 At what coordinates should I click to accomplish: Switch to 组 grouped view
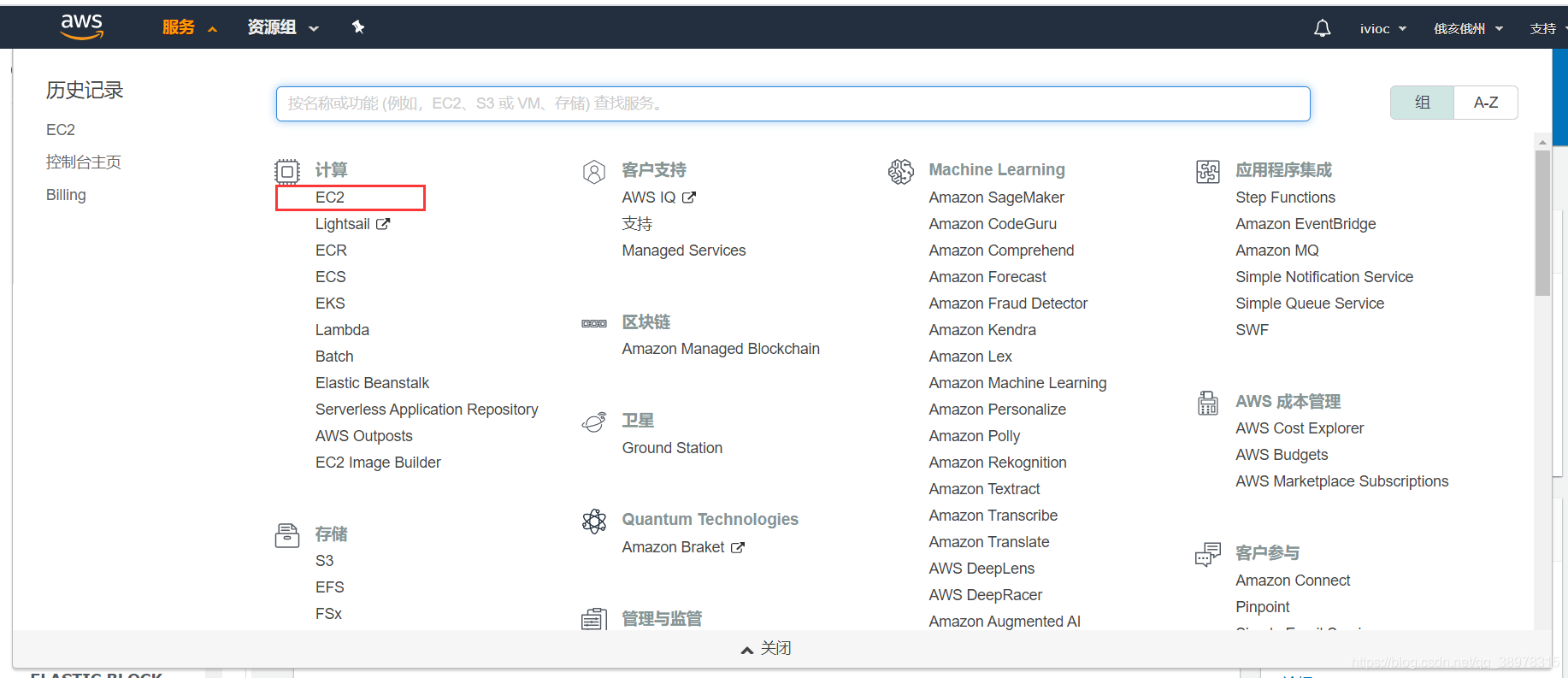pos(1422,103)
